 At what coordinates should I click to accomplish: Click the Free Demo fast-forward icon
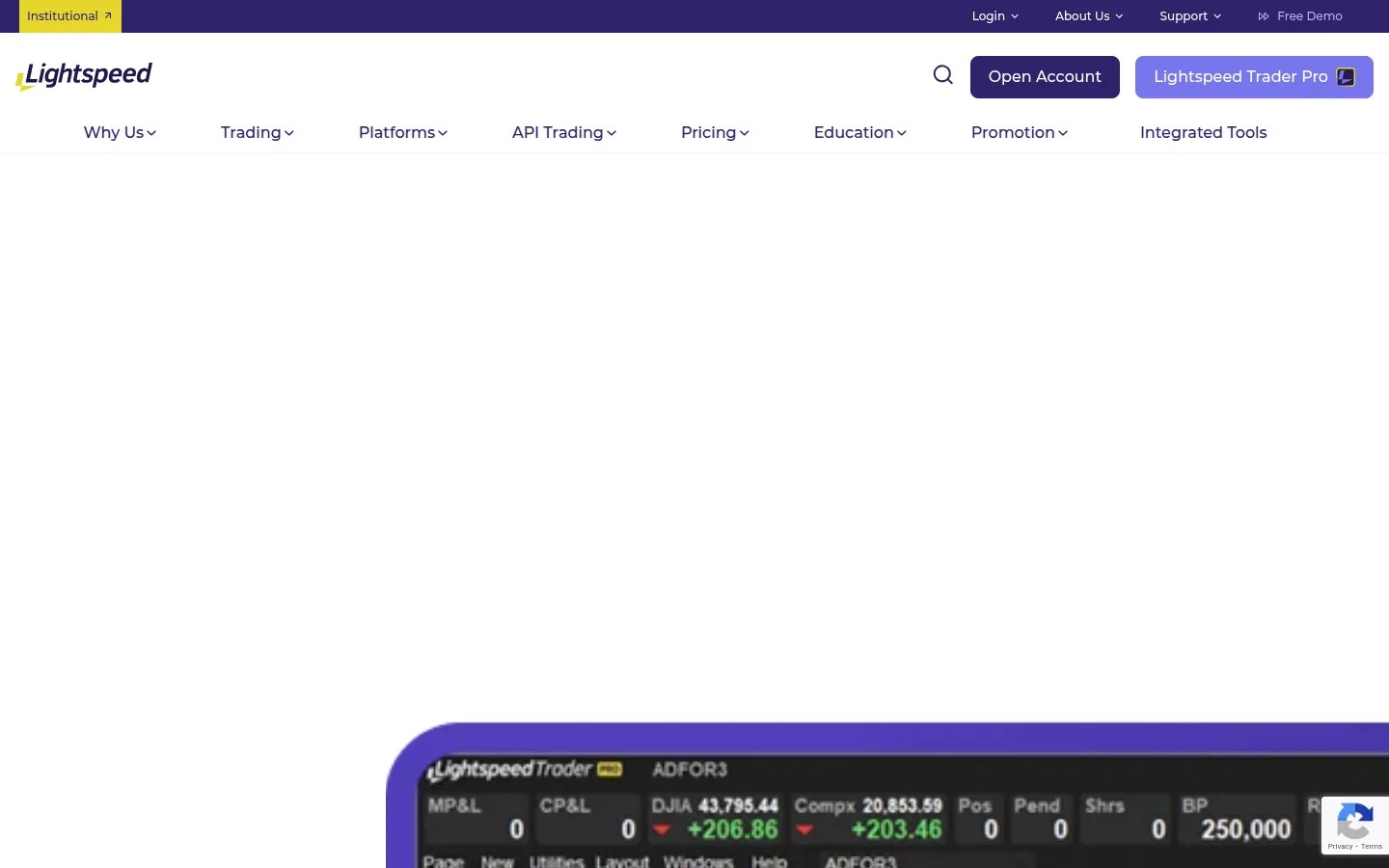click(x=1264, y=16)
